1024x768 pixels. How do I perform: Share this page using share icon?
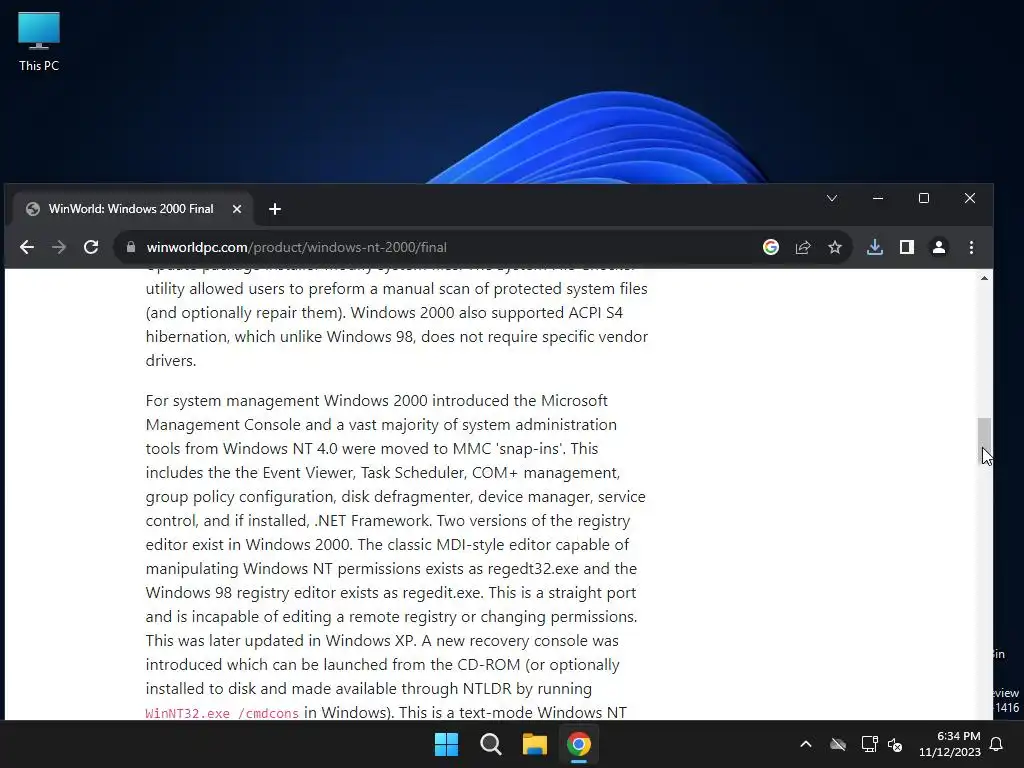[803, 247]
